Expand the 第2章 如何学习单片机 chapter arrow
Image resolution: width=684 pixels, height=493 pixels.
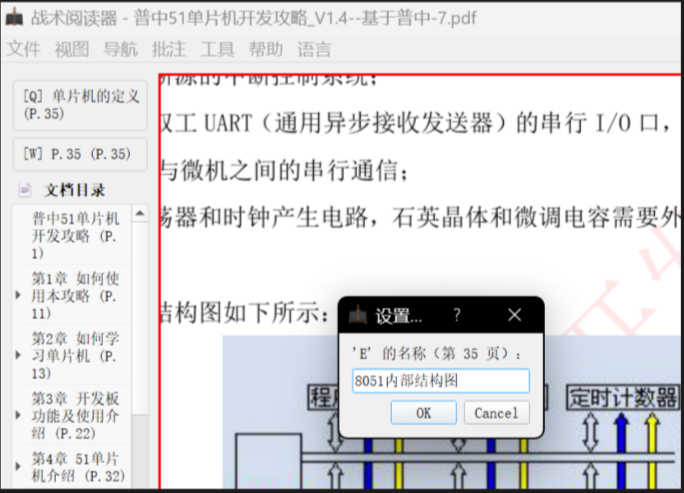pyautogui.click(x=18, y=356)
